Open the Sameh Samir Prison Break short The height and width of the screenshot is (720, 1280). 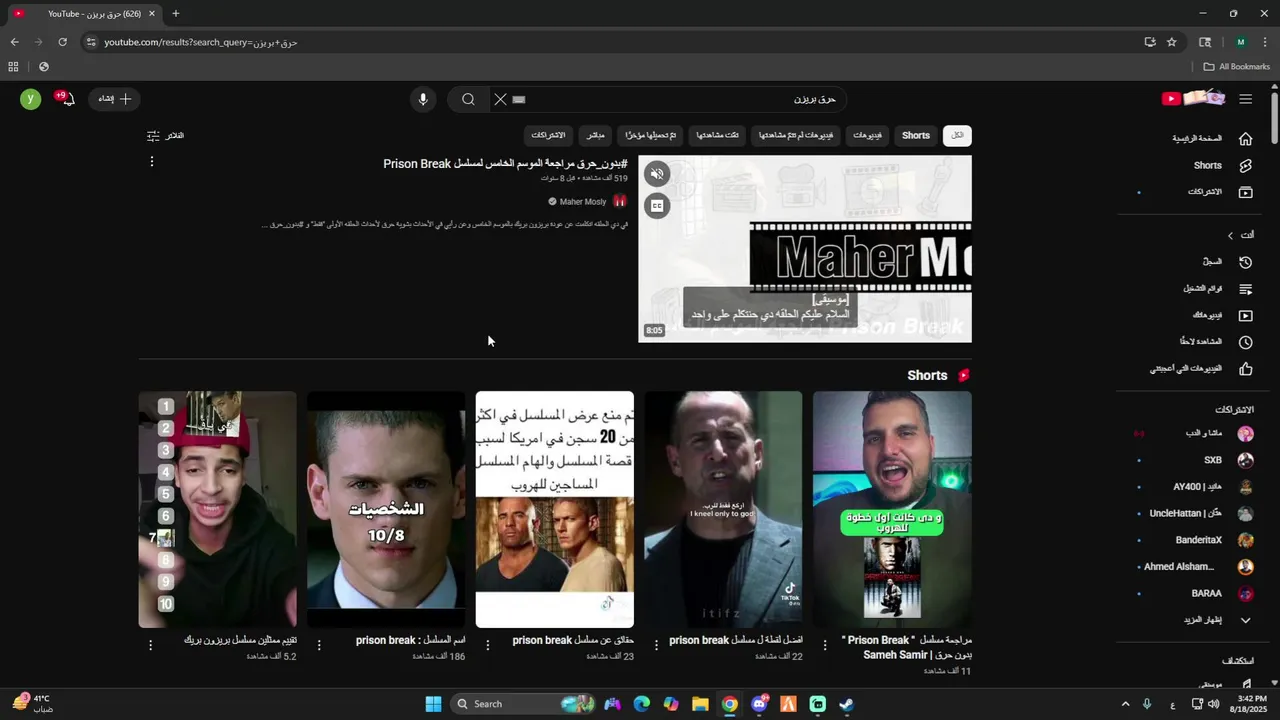(x=892, y=509)
